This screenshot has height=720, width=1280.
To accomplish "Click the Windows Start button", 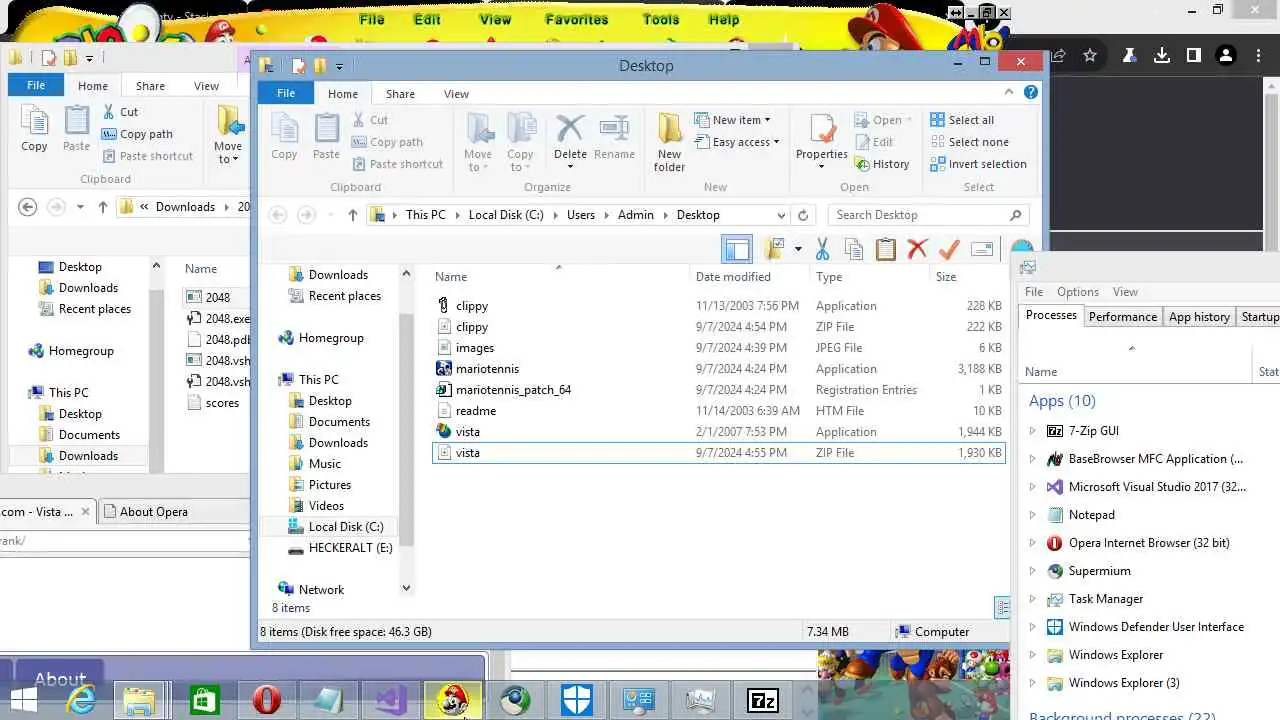I will [x=22, y=701].
